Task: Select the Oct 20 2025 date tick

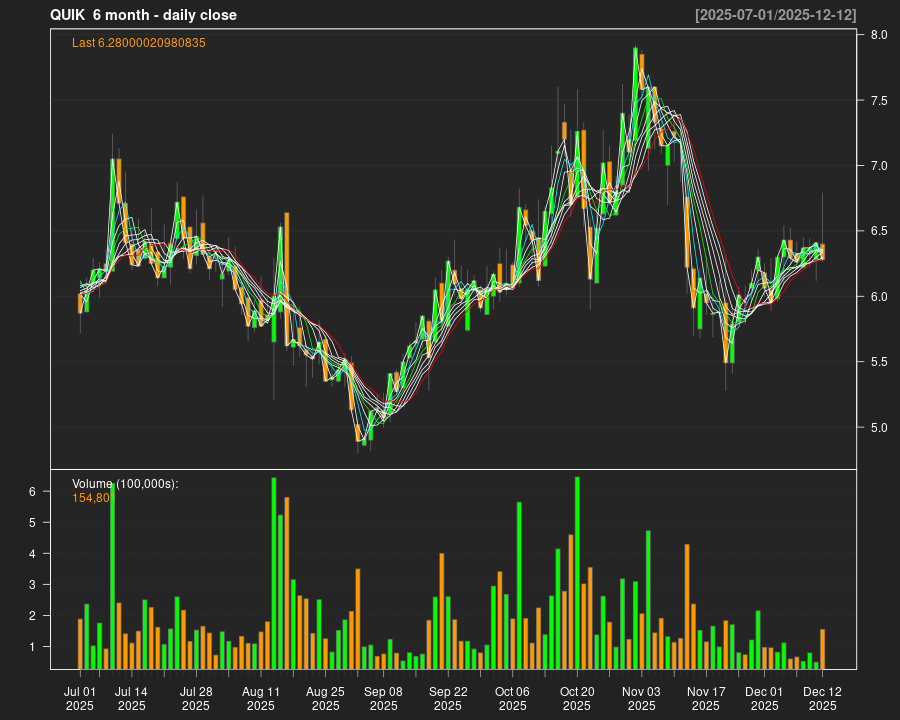Action: (x=577, y=698)
